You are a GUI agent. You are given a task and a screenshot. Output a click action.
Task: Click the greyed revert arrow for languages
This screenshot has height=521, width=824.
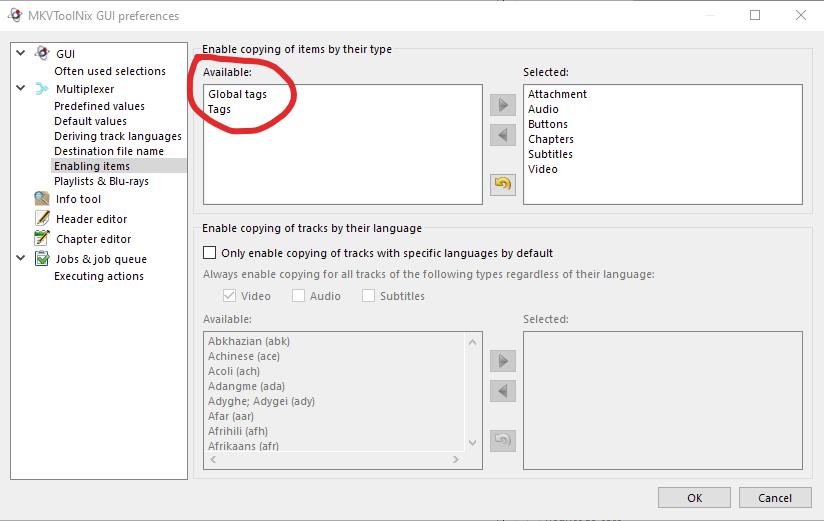click(503, 440)
